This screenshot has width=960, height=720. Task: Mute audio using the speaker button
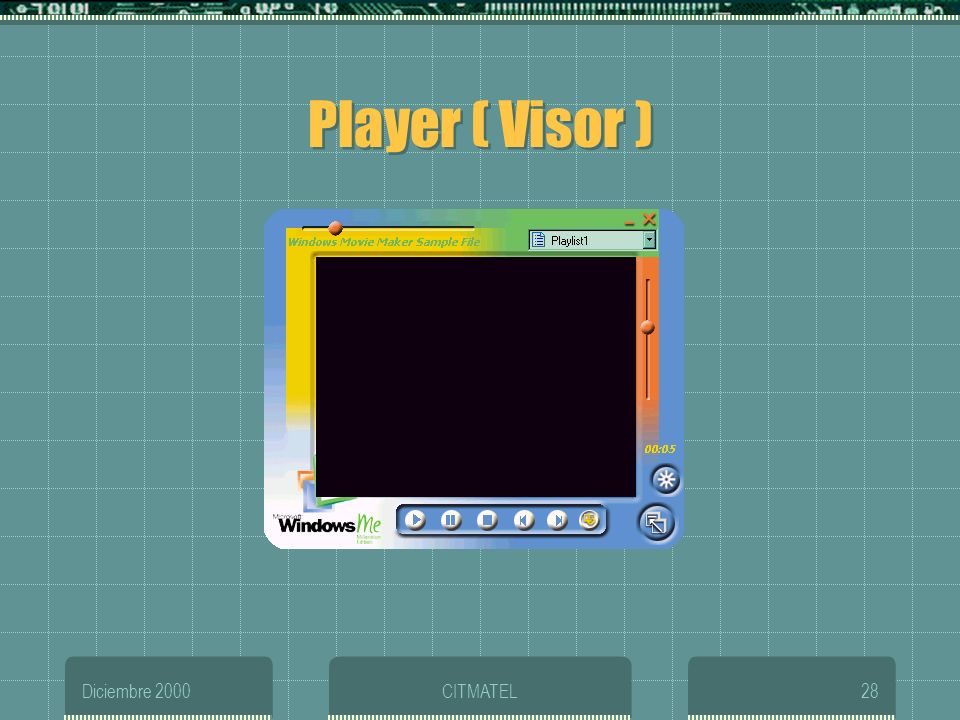[589, 520]
